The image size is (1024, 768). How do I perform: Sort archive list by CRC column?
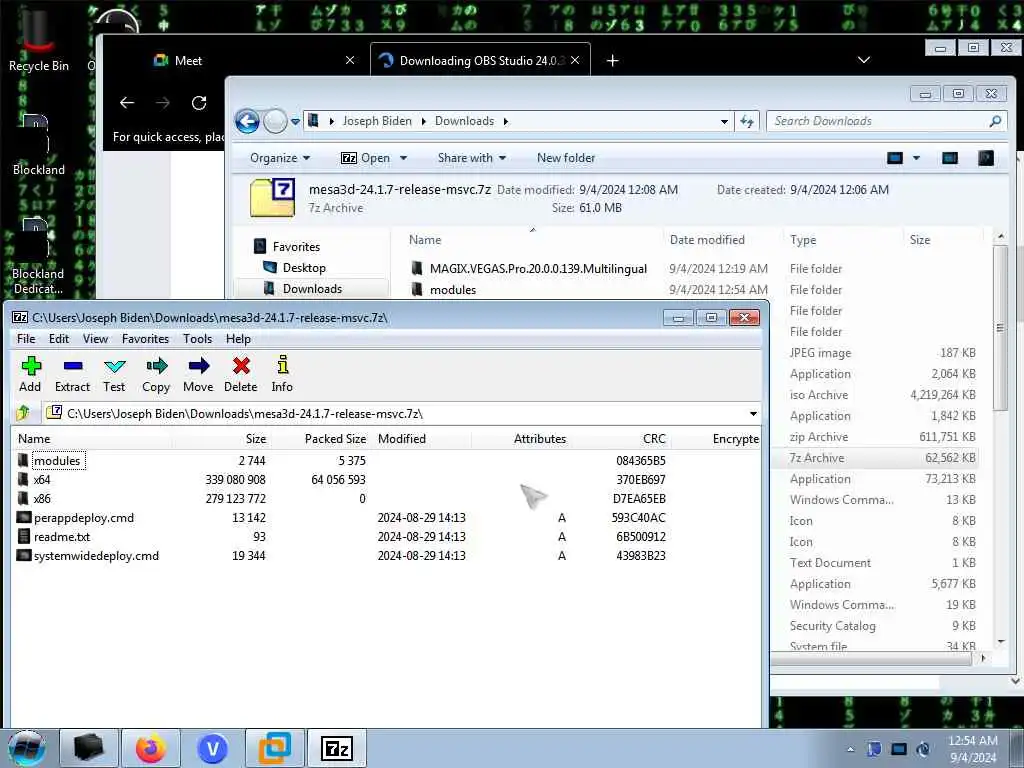point(654,439)
